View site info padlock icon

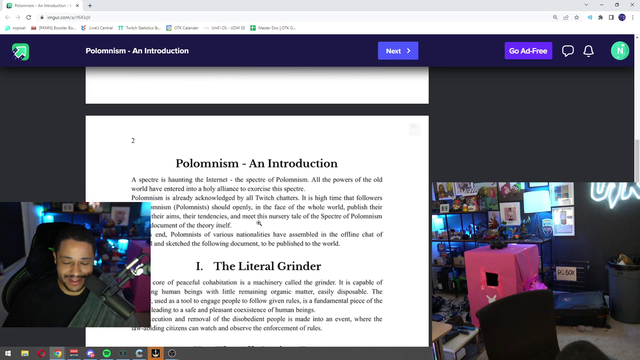click(42, 18)
